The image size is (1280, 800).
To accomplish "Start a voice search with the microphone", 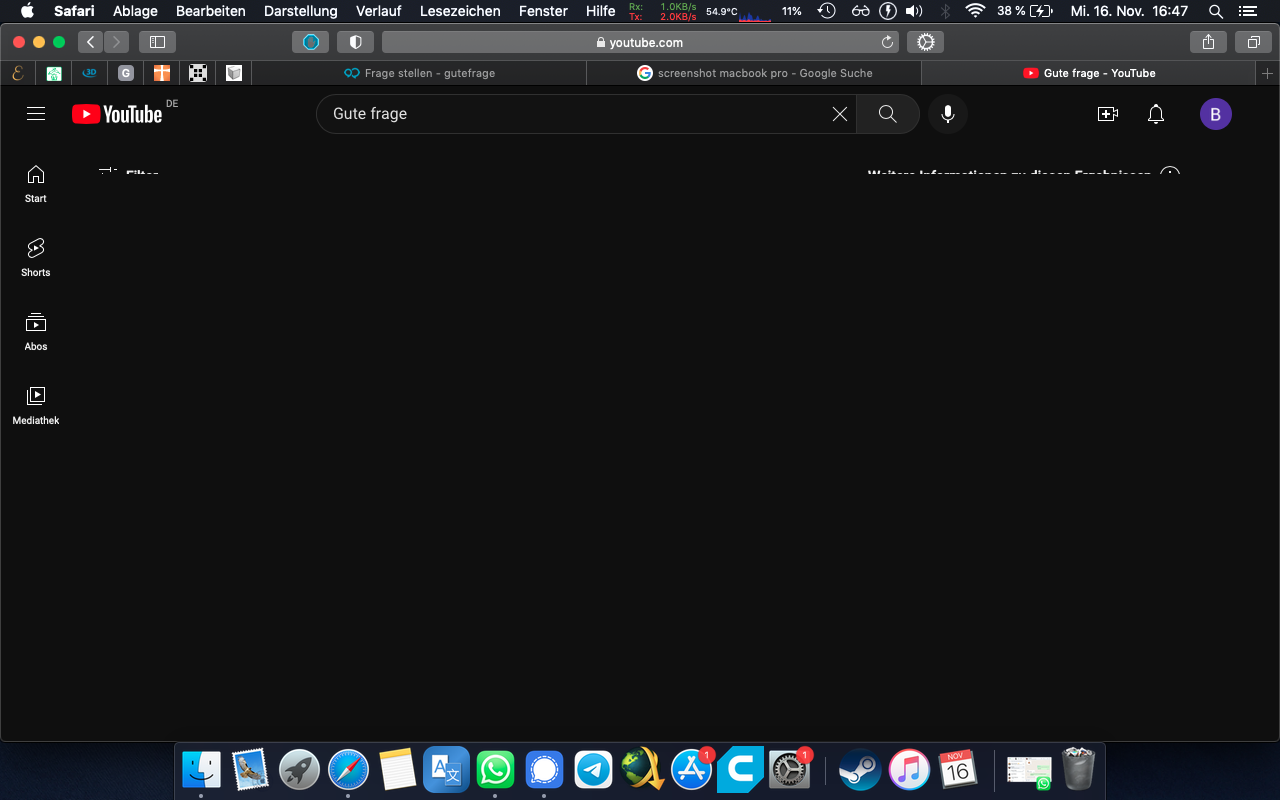I will pyautogui.click(x=947, y=114).
